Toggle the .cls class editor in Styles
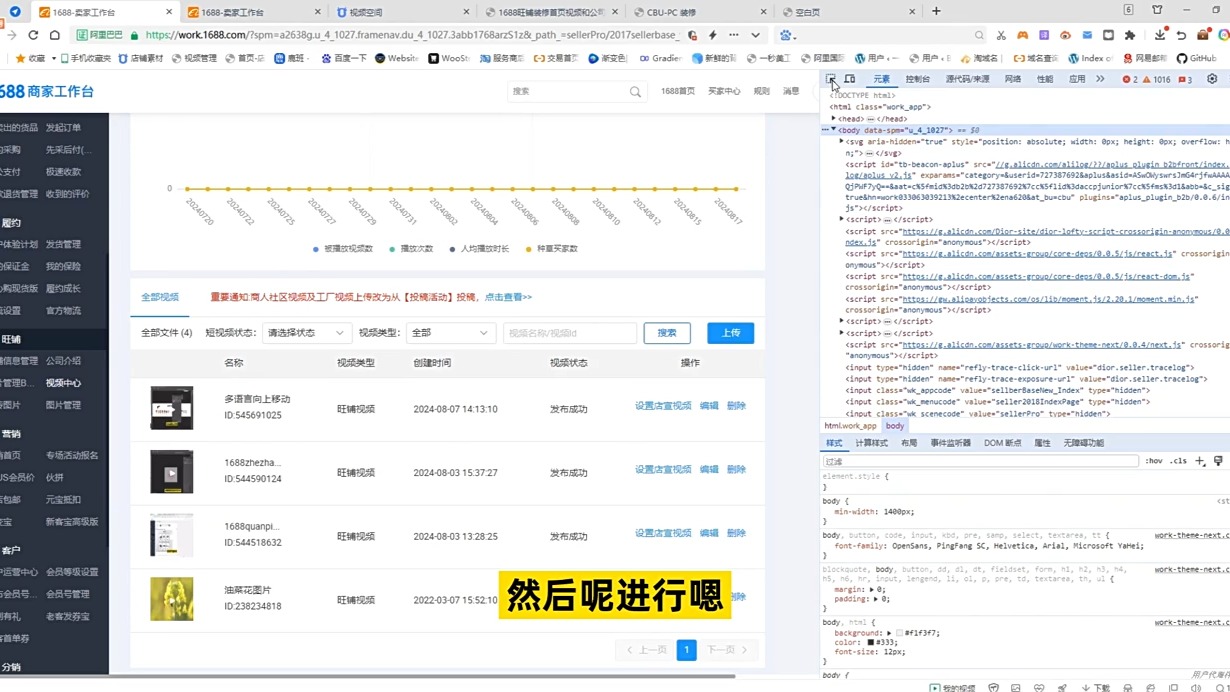Screen dimensions: 1230x692 click(1178, 460)
